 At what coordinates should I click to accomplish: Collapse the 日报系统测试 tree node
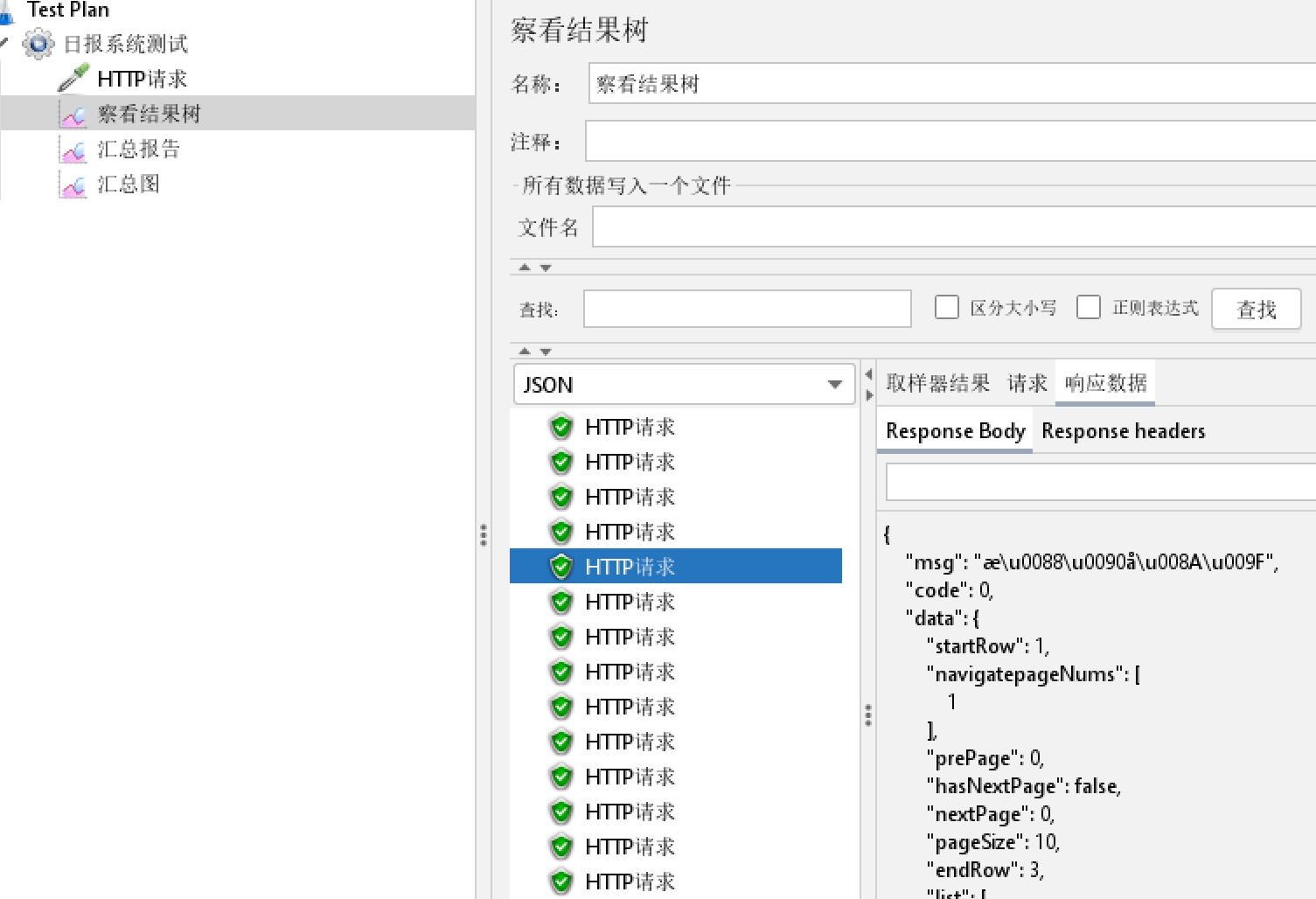coord(4,42)
